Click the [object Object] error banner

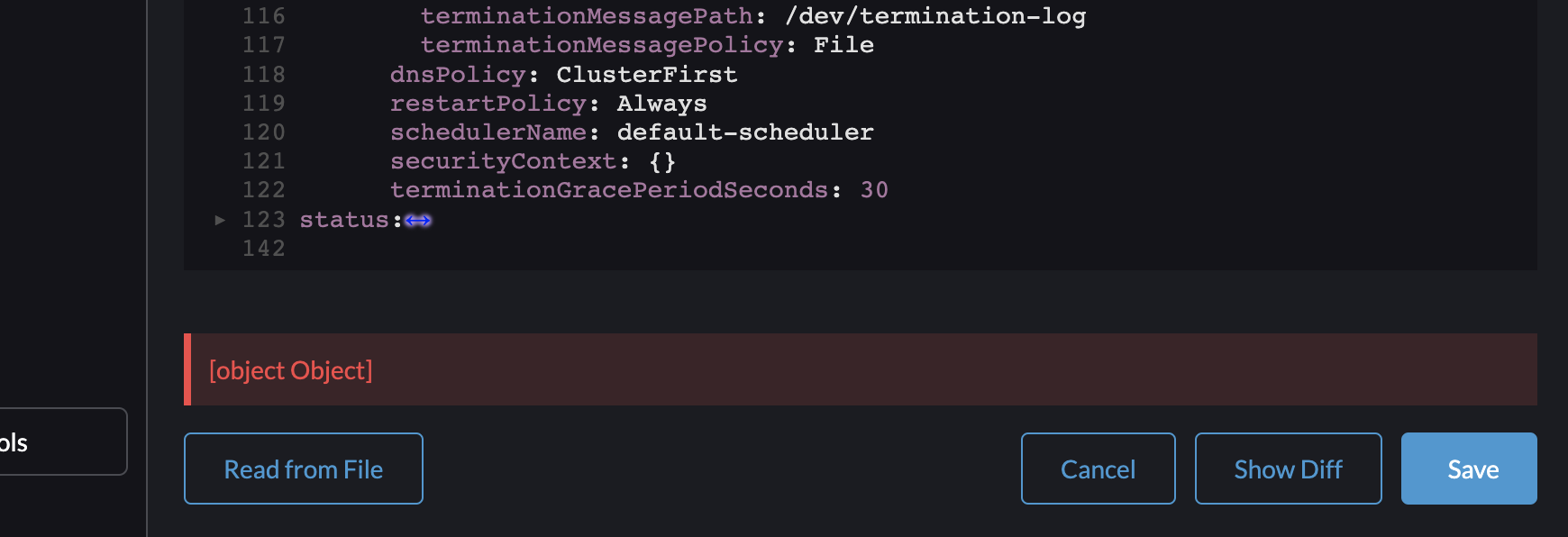(x=290, y=369)
